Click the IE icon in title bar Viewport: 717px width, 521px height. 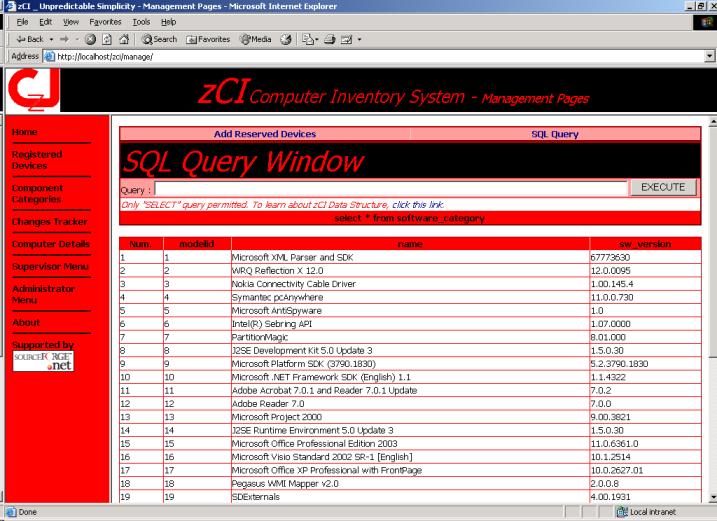[x=10, y=6]
